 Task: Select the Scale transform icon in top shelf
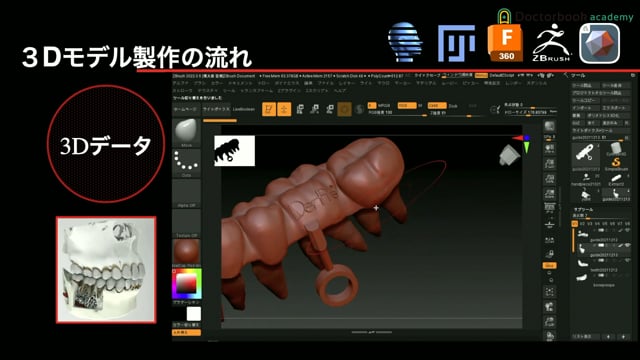click(x=314, y=109)
